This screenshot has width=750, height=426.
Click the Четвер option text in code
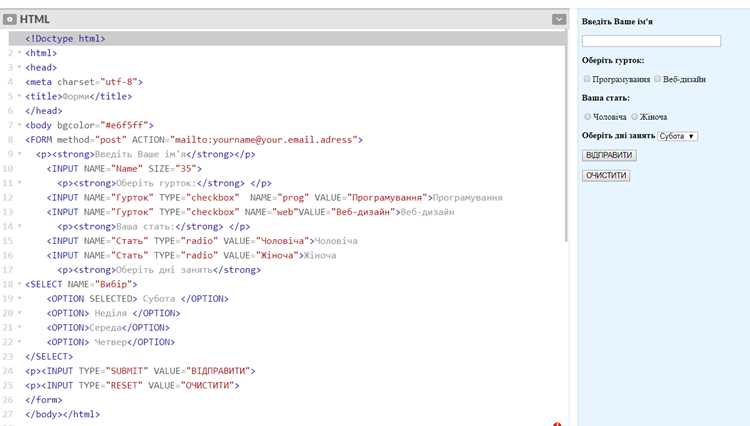[110, 342]
